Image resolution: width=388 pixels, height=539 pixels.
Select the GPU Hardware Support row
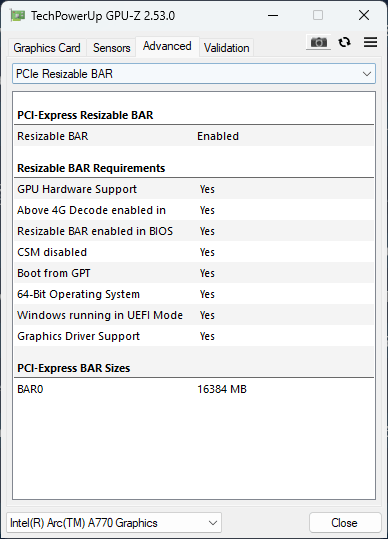coord(194,189)
